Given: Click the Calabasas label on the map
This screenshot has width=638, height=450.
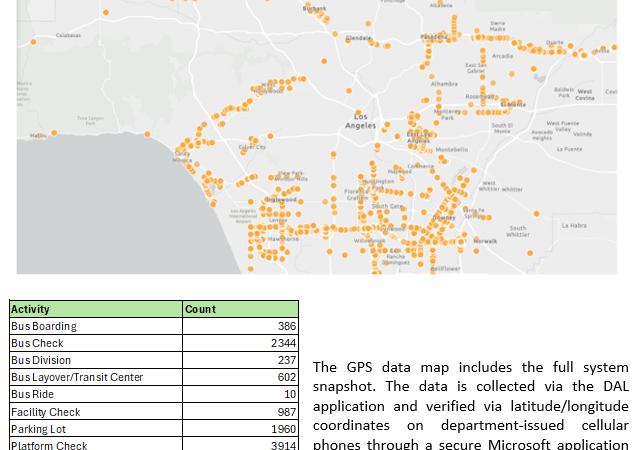Looking at the screenshot, I should (x=68, y=34).
